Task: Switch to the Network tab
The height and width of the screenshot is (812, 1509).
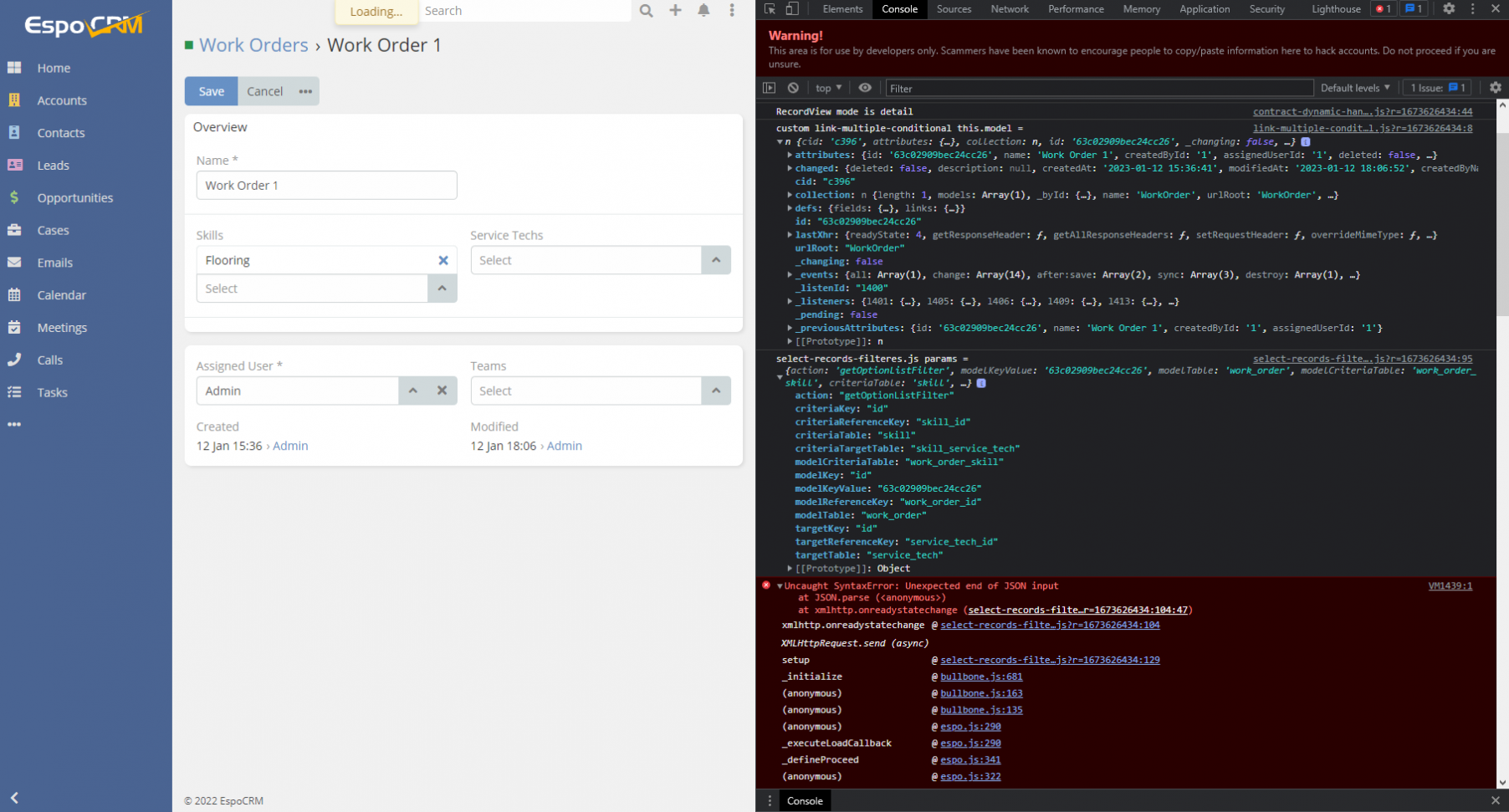Action: (x=1010, y=9)
